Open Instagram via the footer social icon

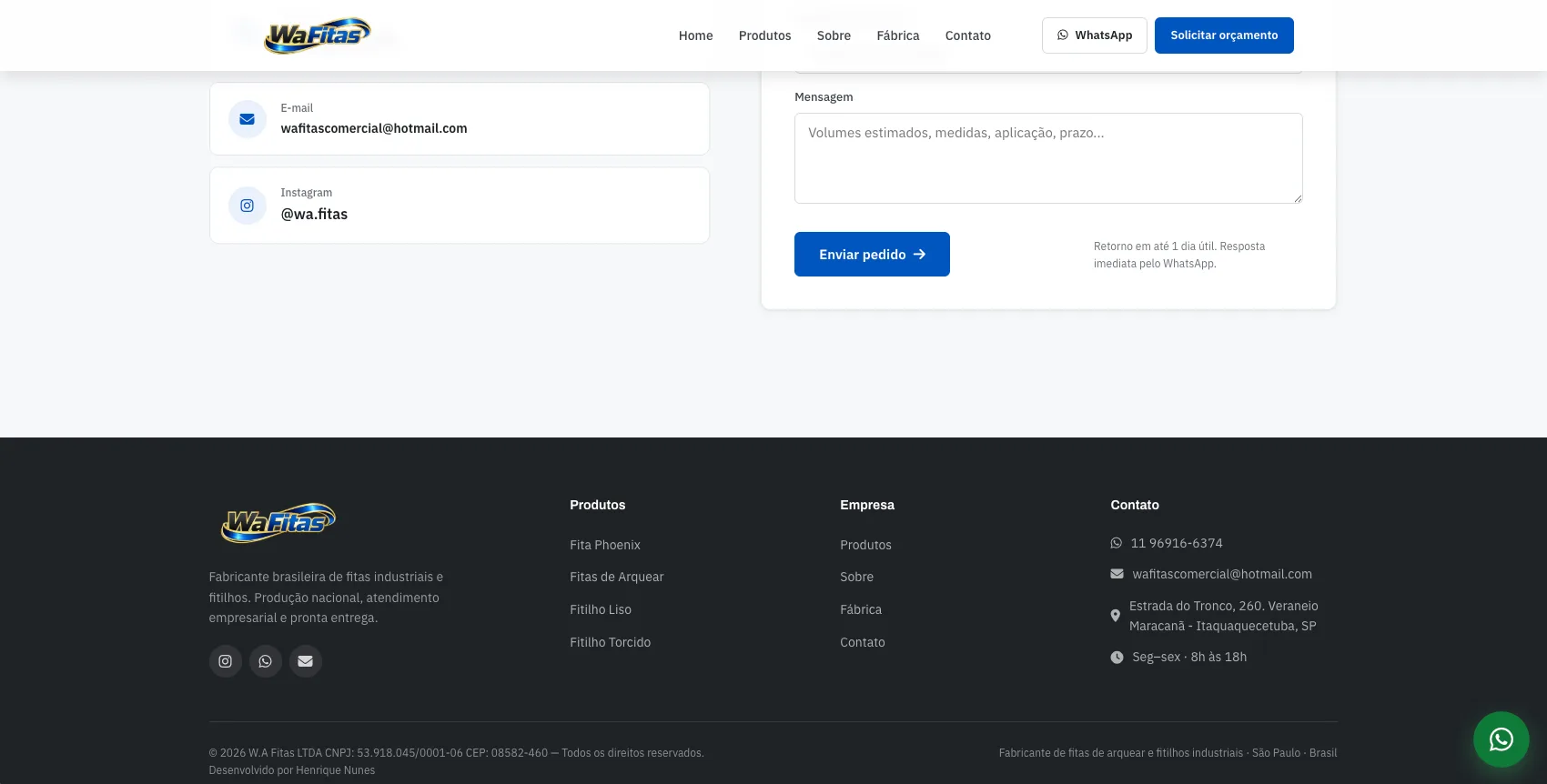226,661
